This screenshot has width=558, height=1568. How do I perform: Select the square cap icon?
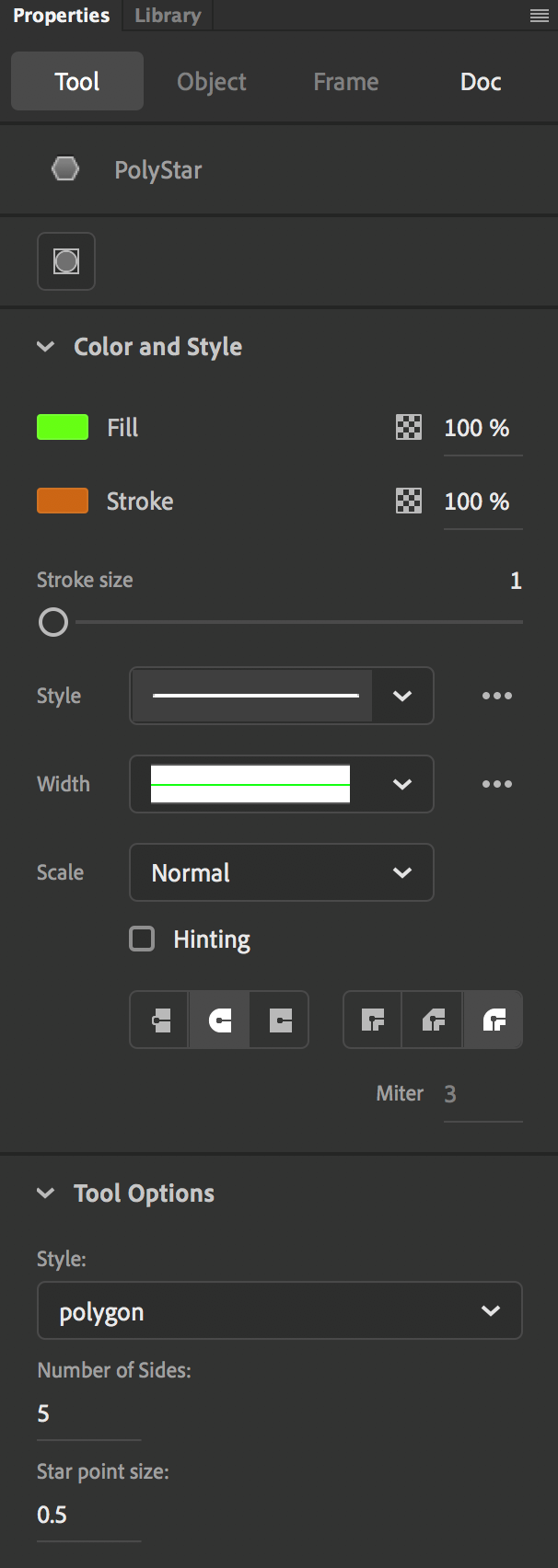(280, 1020)
